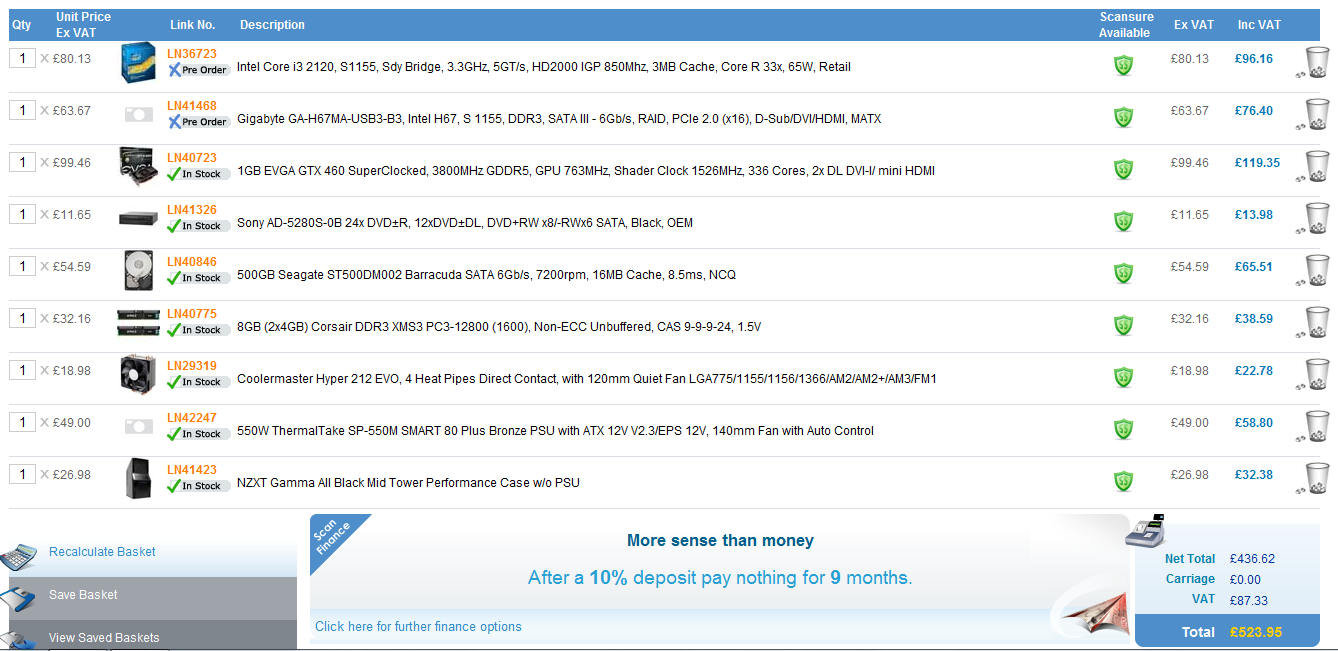1338x651 pixels.
Task: Edit quantity field for ThermalTake PSU row
Action: pos(22,422)
